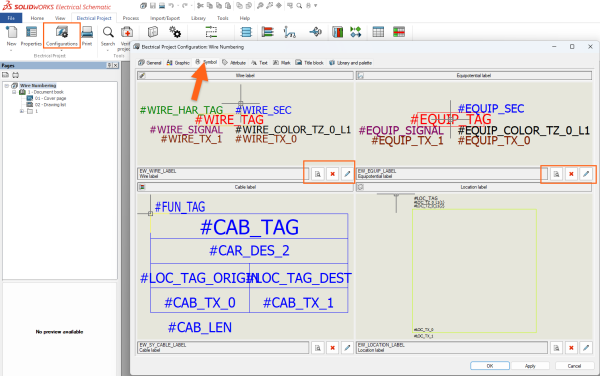Select a symbol for Wire label
The height and width of the screenshot is (376, 600).
tap(318, 174)
